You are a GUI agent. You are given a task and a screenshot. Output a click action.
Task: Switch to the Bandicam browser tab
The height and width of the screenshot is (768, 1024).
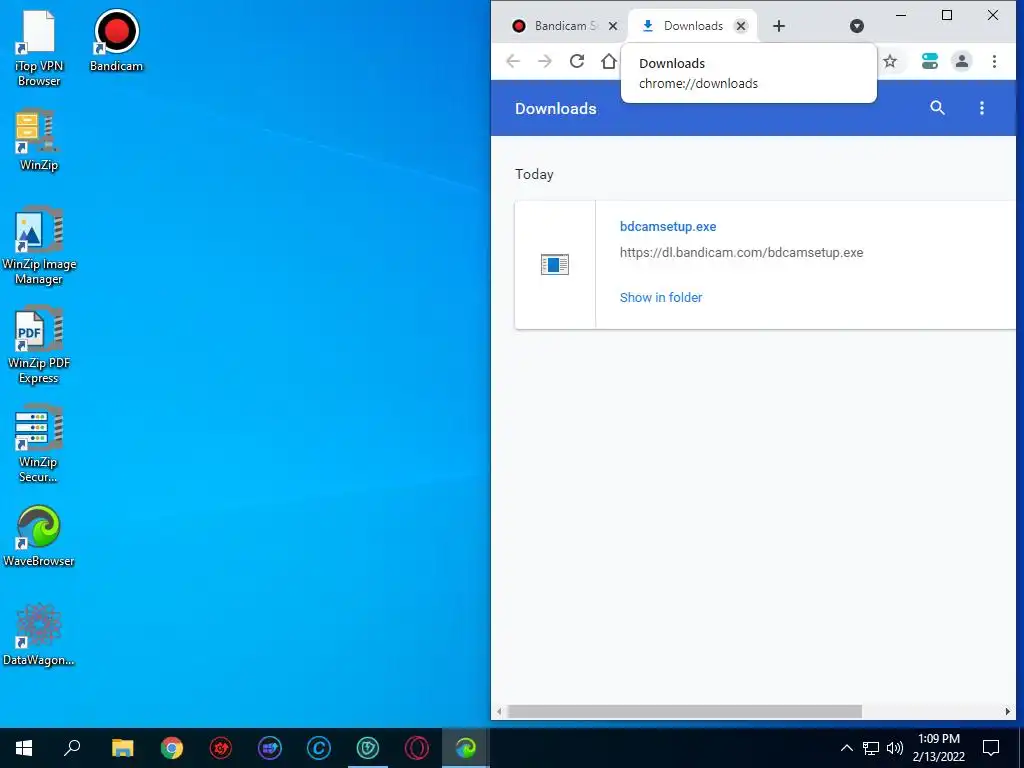565,26
